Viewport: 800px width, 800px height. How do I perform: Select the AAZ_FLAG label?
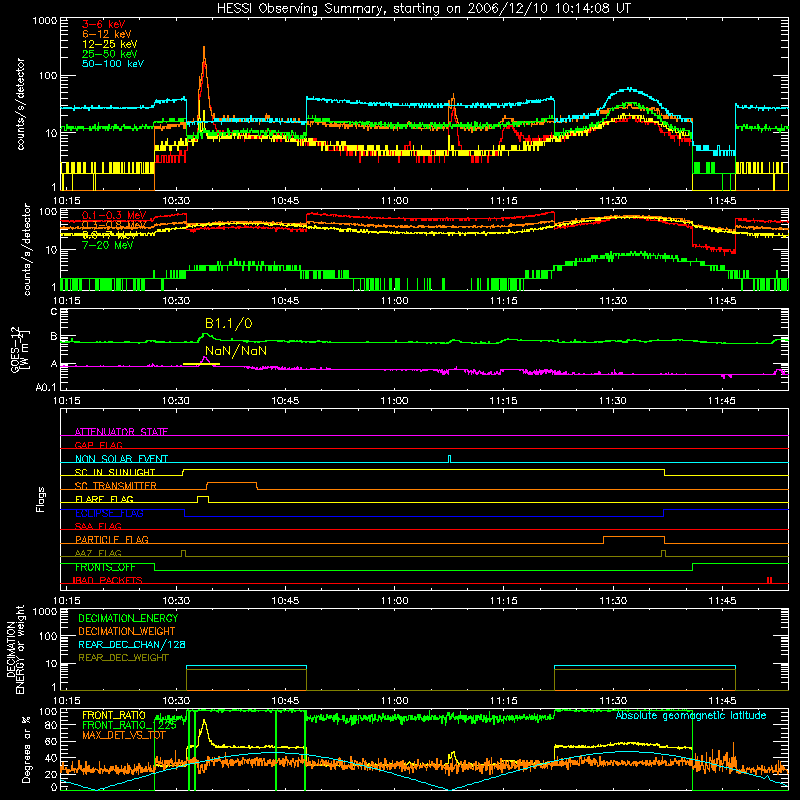click(x=98, y=553)
